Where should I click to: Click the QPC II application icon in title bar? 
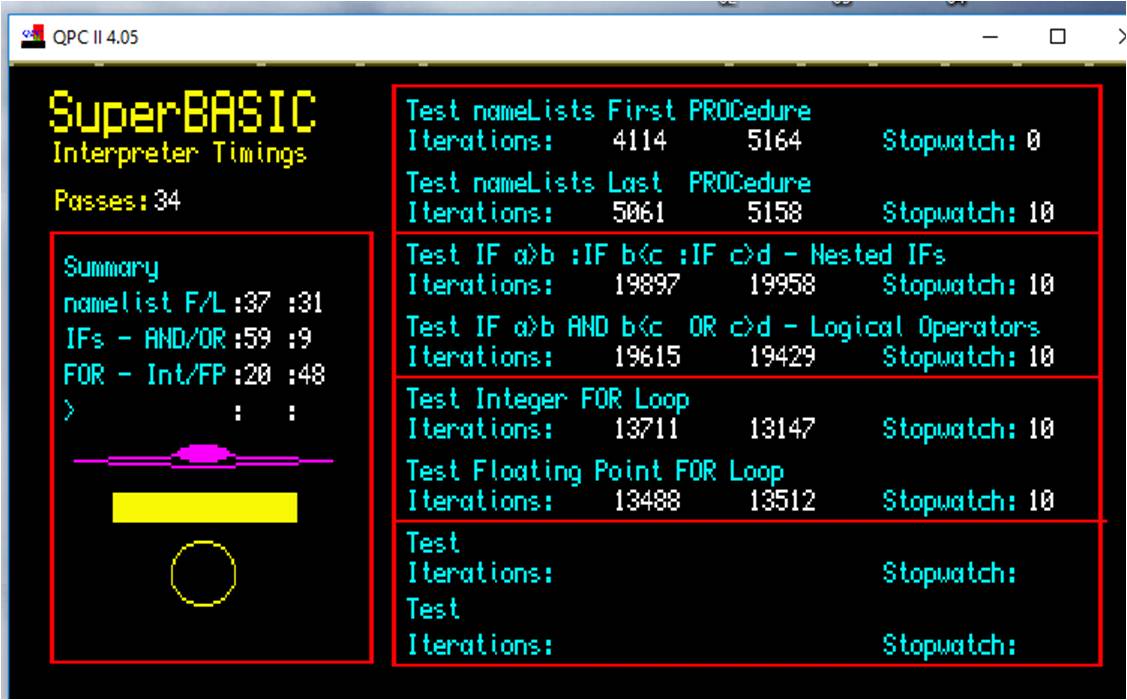pyautogui.click(x=33, y=37)
